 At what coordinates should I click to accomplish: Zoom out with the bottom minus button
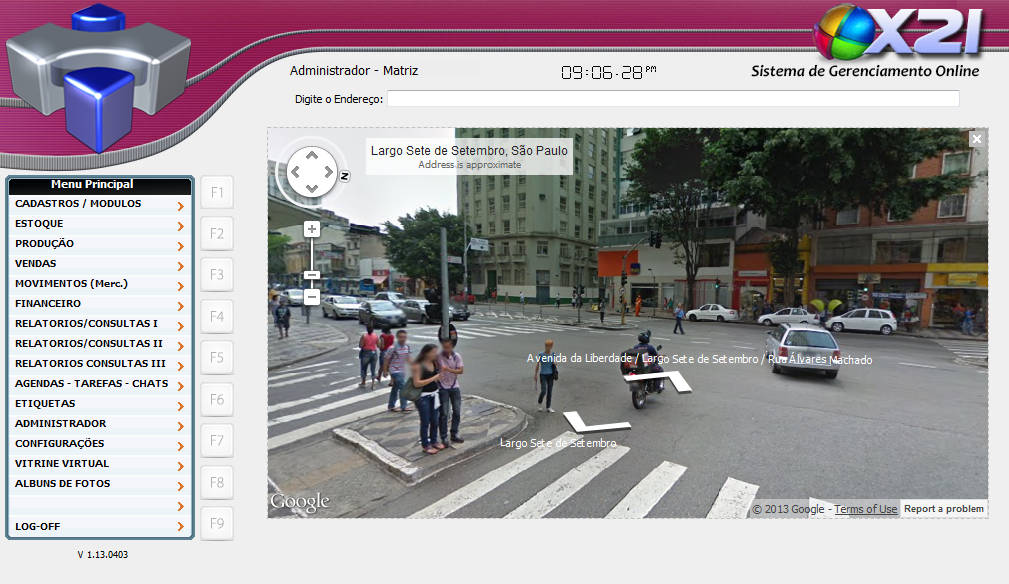(312, 297)
